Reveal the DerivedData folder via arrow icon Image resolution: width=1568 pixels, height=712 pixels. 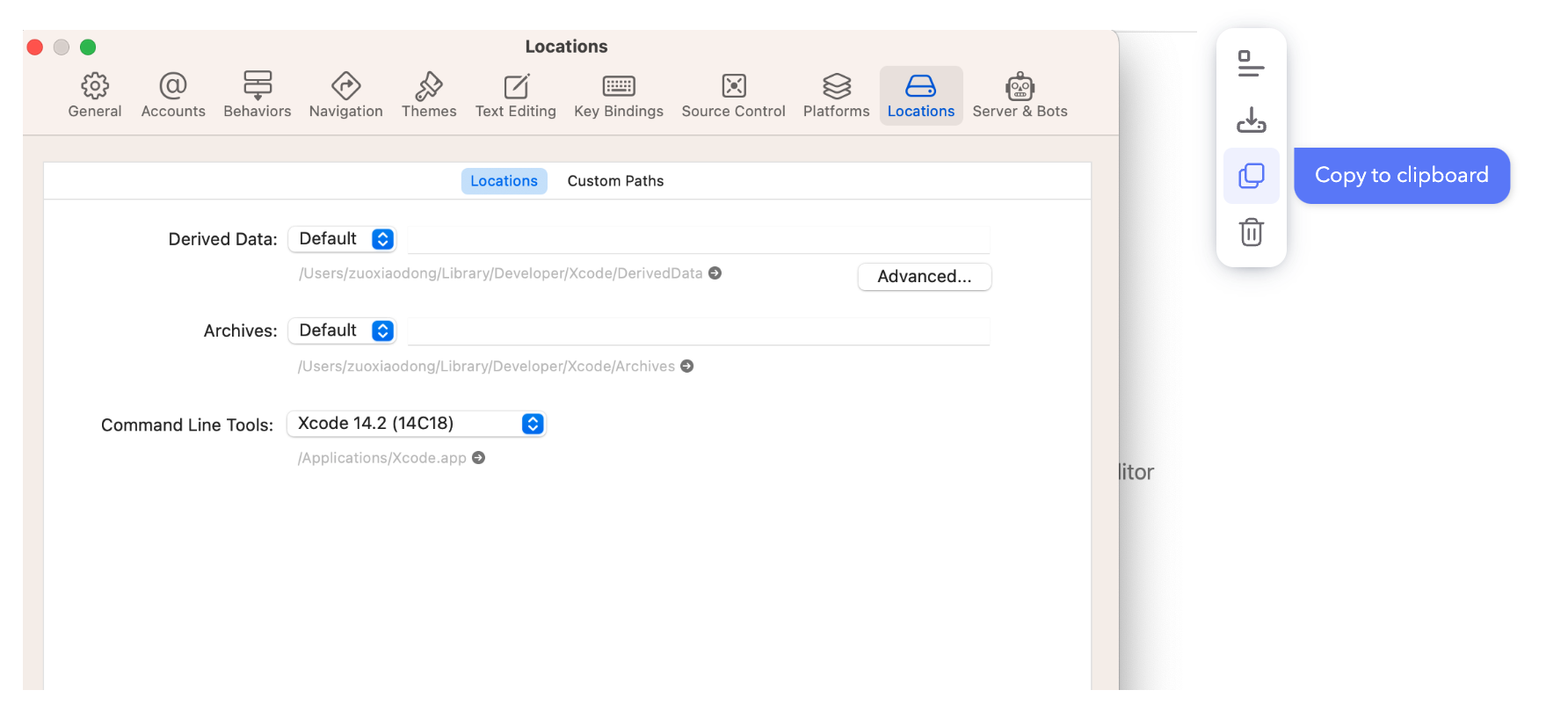point(715,273)
